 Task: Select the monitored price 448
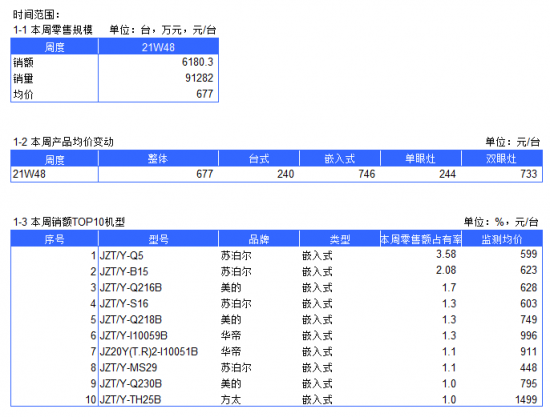[x=529, y=368]
